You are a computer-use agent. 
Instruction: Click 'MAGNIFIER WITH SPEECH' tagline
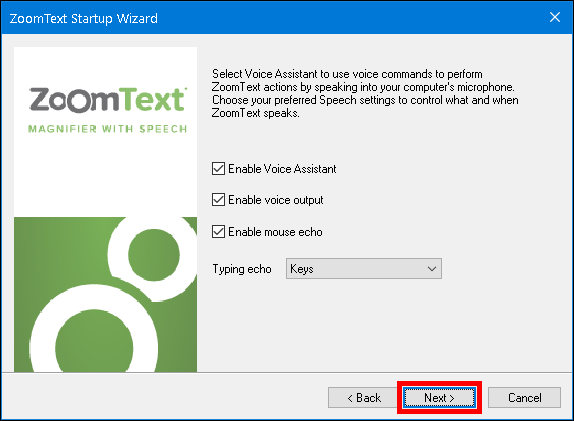point(108,129)
